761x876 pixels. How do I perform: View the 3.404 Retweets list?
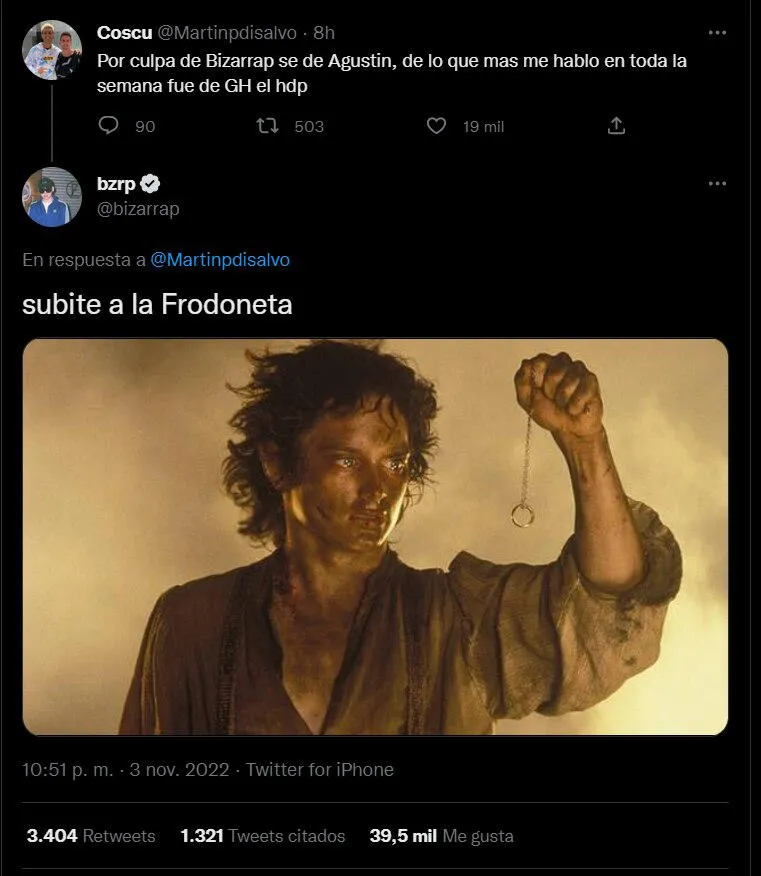click(x=91, y=836)
